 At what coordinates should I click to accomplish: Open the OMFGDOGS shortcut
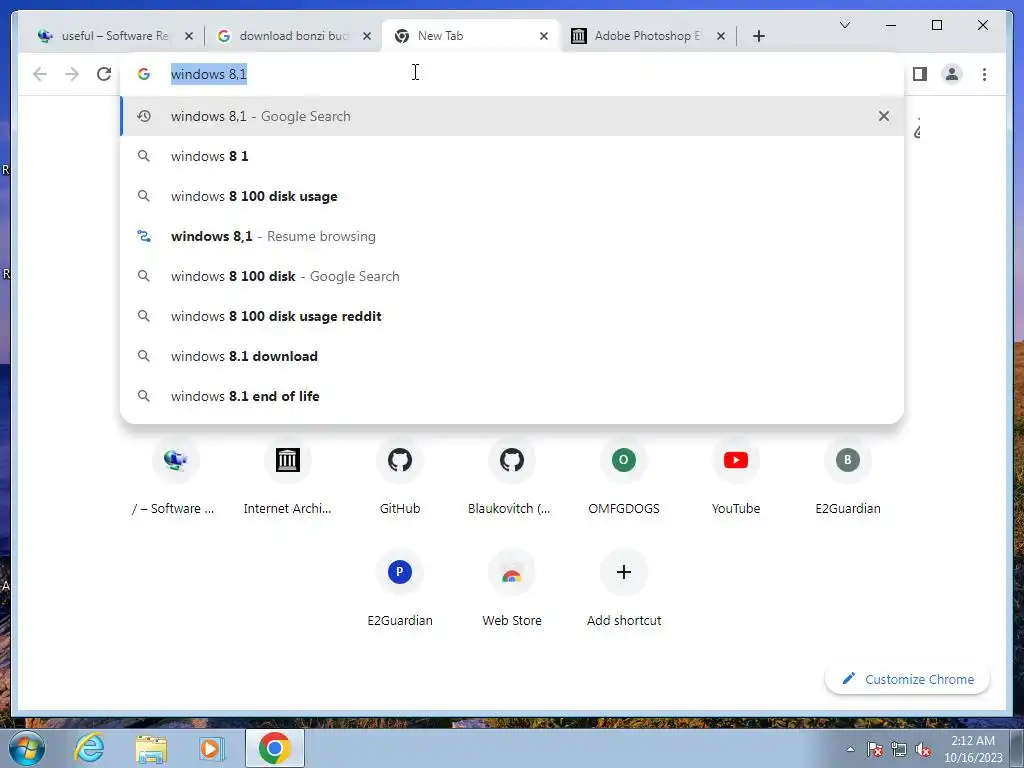[624, 477]
